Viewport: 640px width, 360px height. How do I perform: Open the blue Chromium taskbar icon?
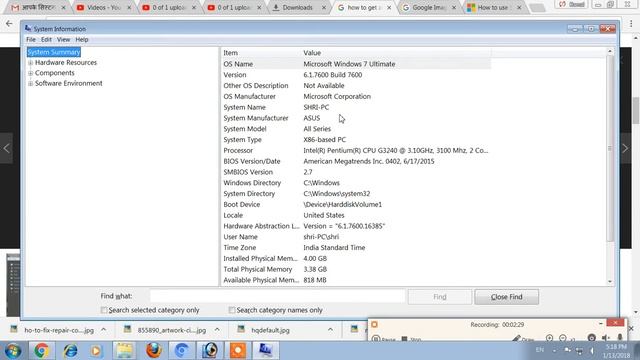click(x=182, y=351)
